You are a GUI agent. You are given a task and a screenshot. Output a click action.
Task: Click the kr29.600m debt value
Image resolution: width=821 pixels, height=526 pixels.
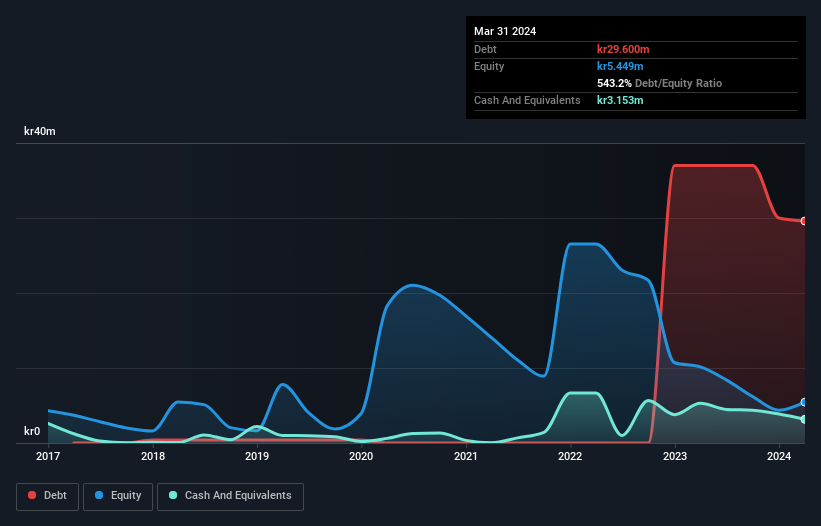coord(623,49)
